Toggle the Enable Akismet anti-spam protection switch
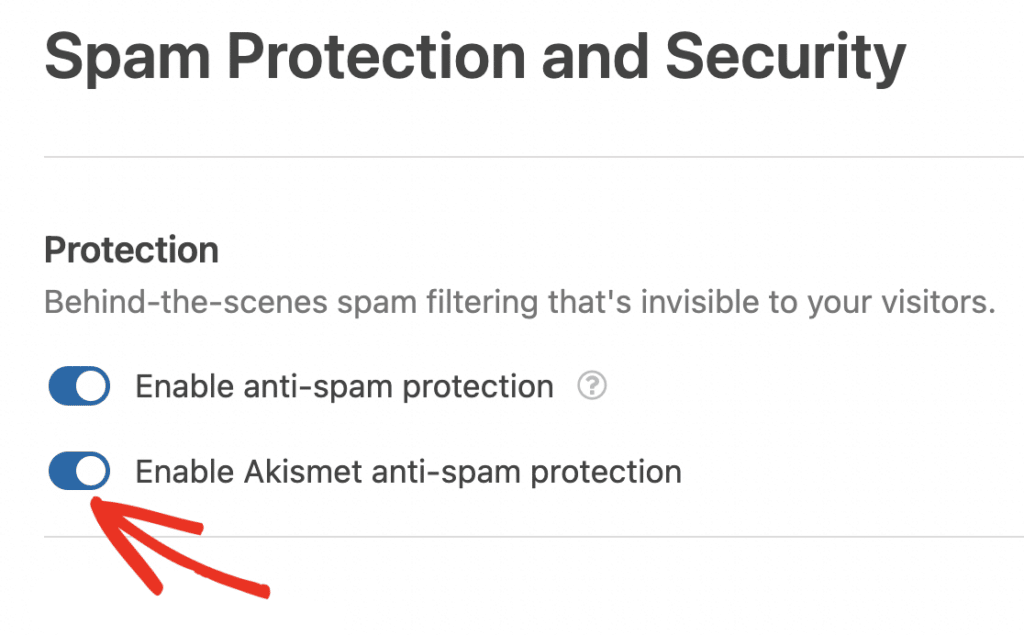This screenshot has width=1024, height=635. (x=79, y=470)
